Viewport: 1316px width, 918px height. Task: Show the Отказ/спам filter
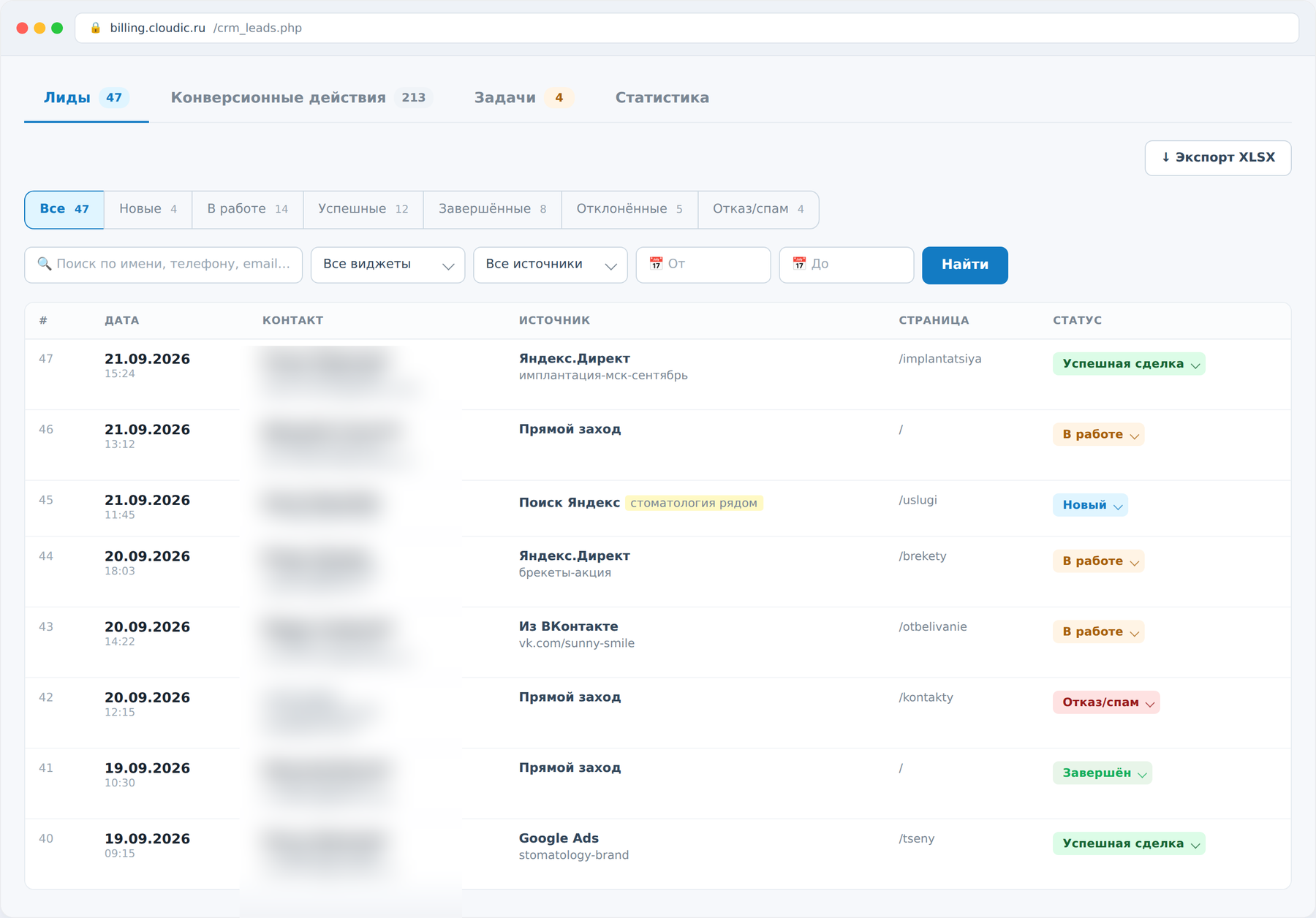(x=758, y=210)
